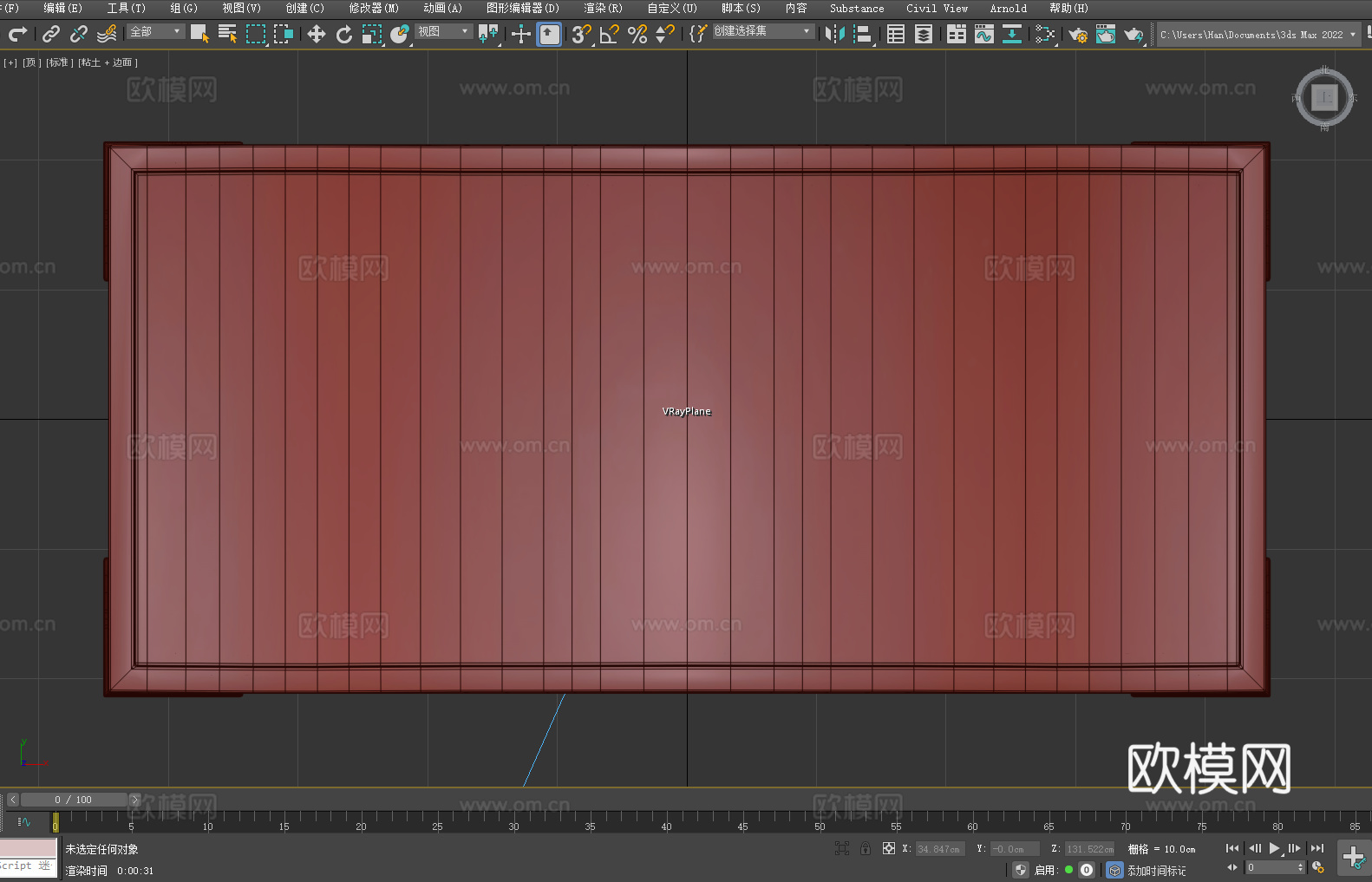Select the Link objects tool
1372x882 pixels.
pos(50,34)
